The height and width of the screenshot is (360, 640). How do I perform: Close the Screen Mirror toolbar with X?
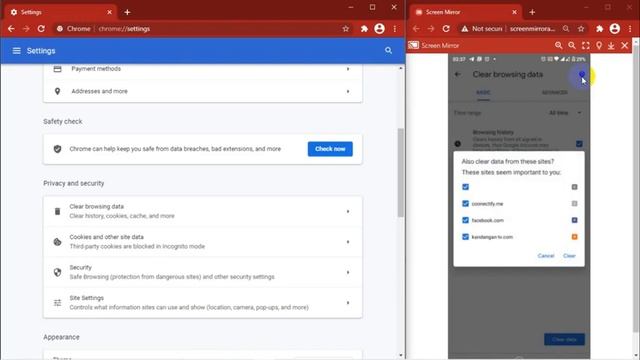pyautogui.click(x=624, y=45)
